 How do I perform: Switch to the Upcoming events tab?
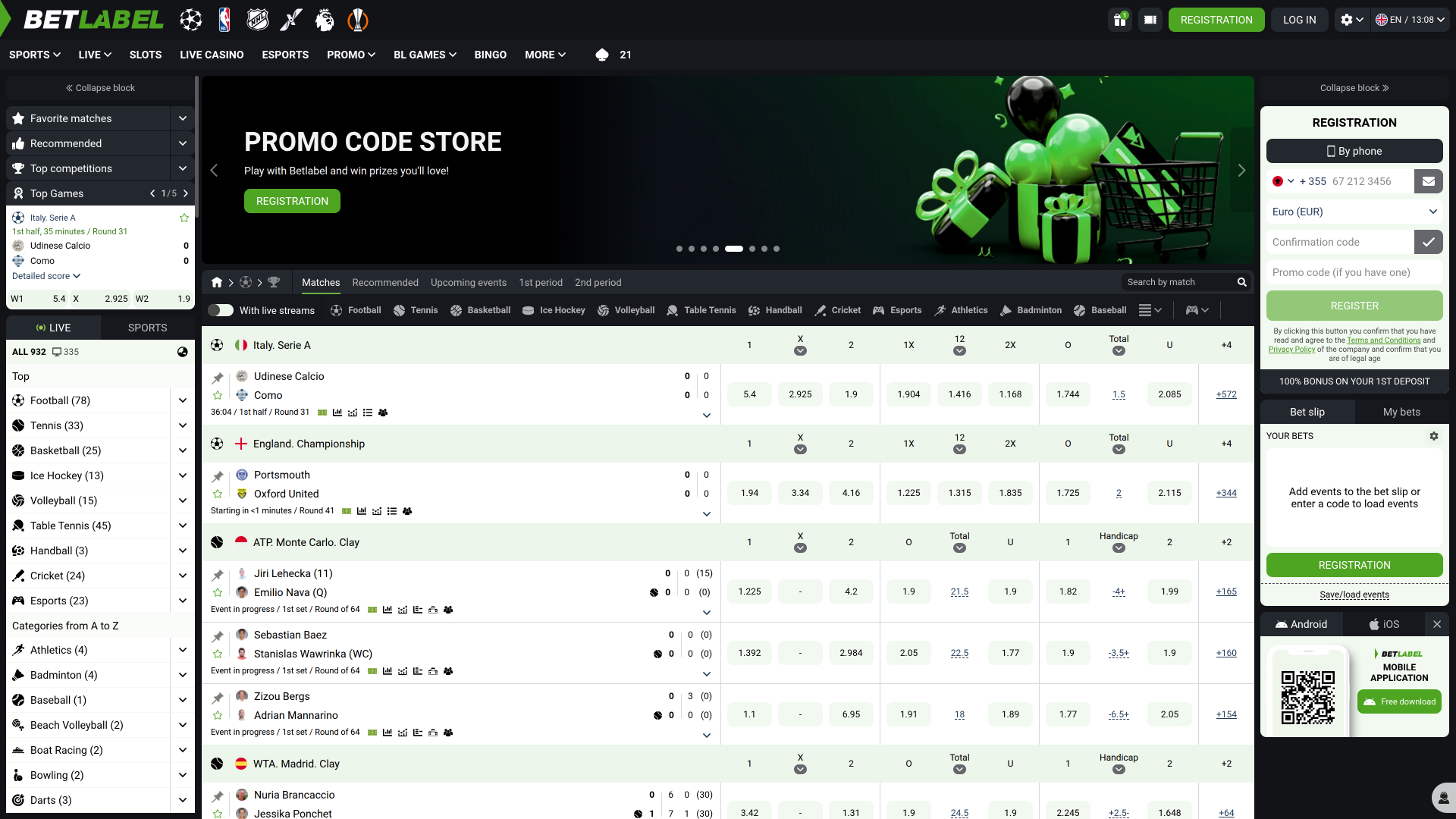click(x=469, y=282)
